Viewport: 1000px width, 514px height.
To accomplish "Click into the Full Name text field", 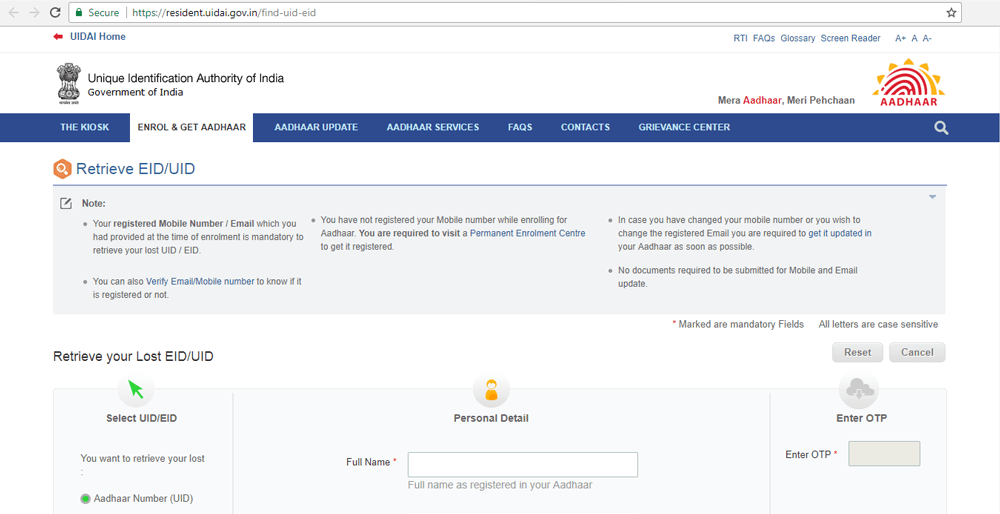I will coord(522,464).
